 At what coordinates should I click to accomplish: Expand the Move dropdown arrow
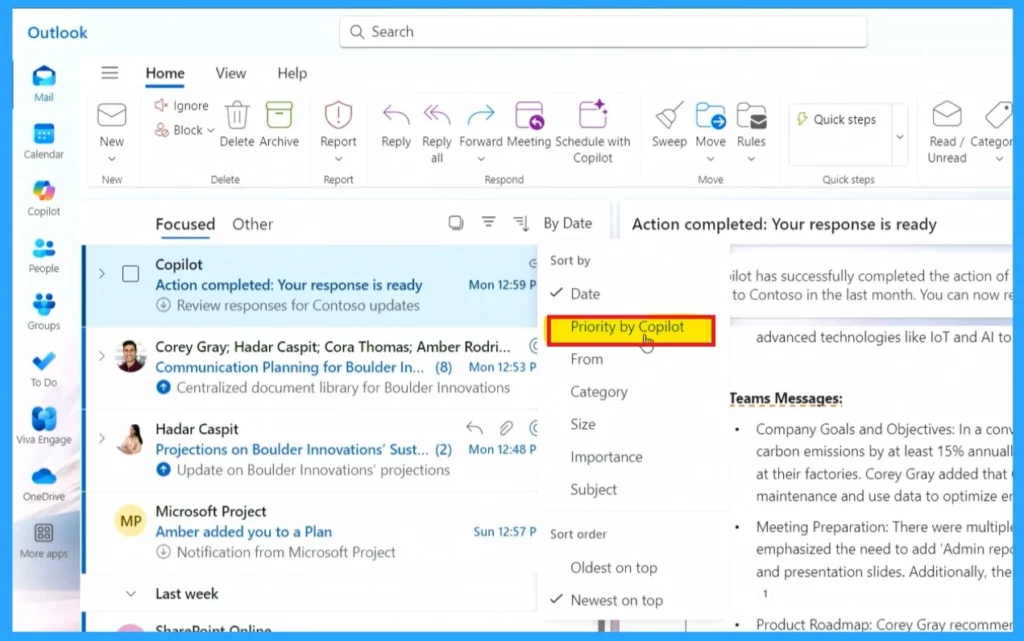[x=711, y=159]
